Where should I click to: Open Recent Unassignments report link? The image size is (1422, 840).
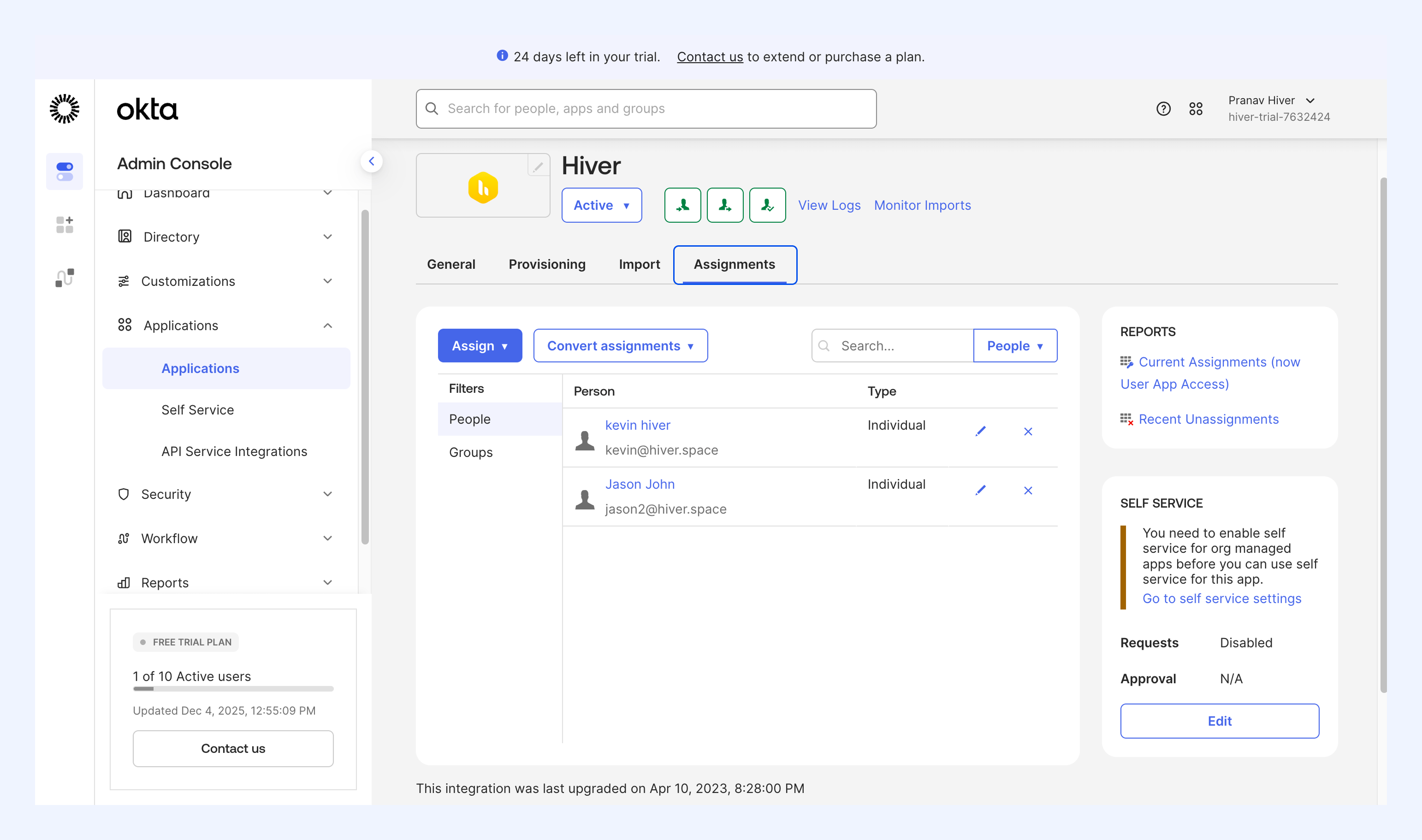1209,419
